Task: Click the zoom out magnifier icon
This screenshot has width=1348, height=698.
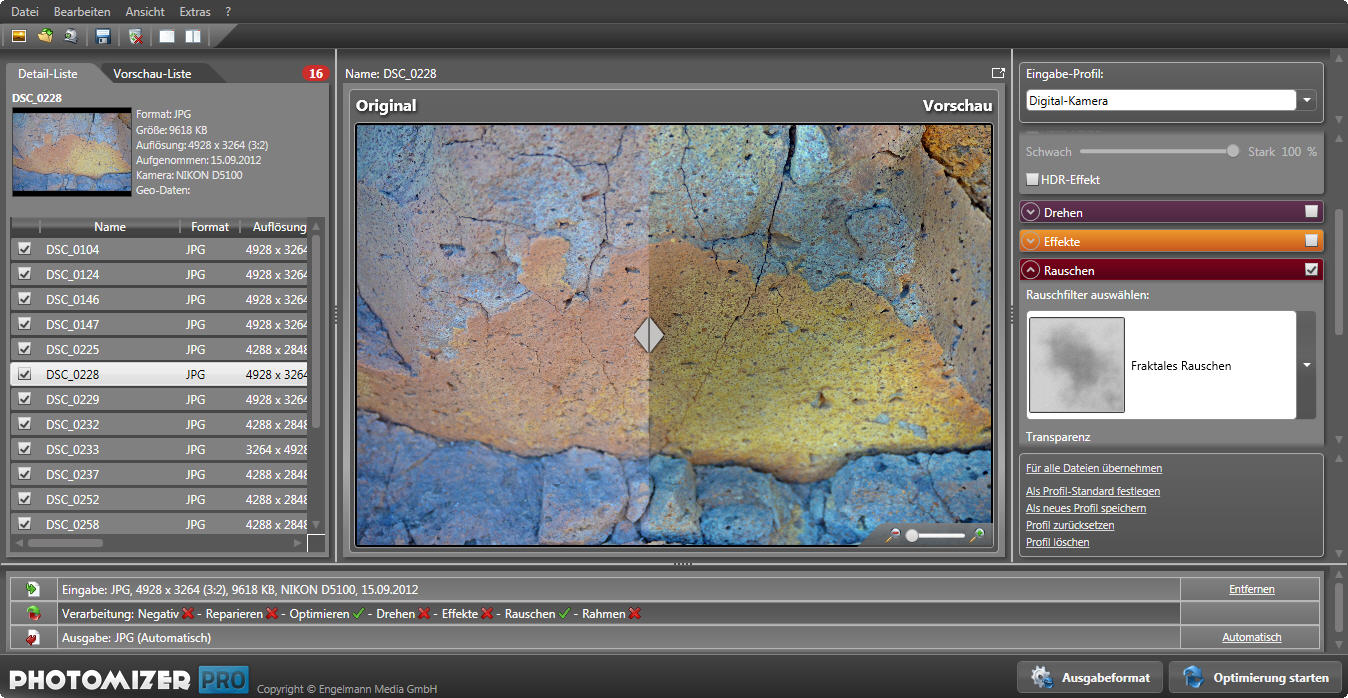Action: [894, 535]
